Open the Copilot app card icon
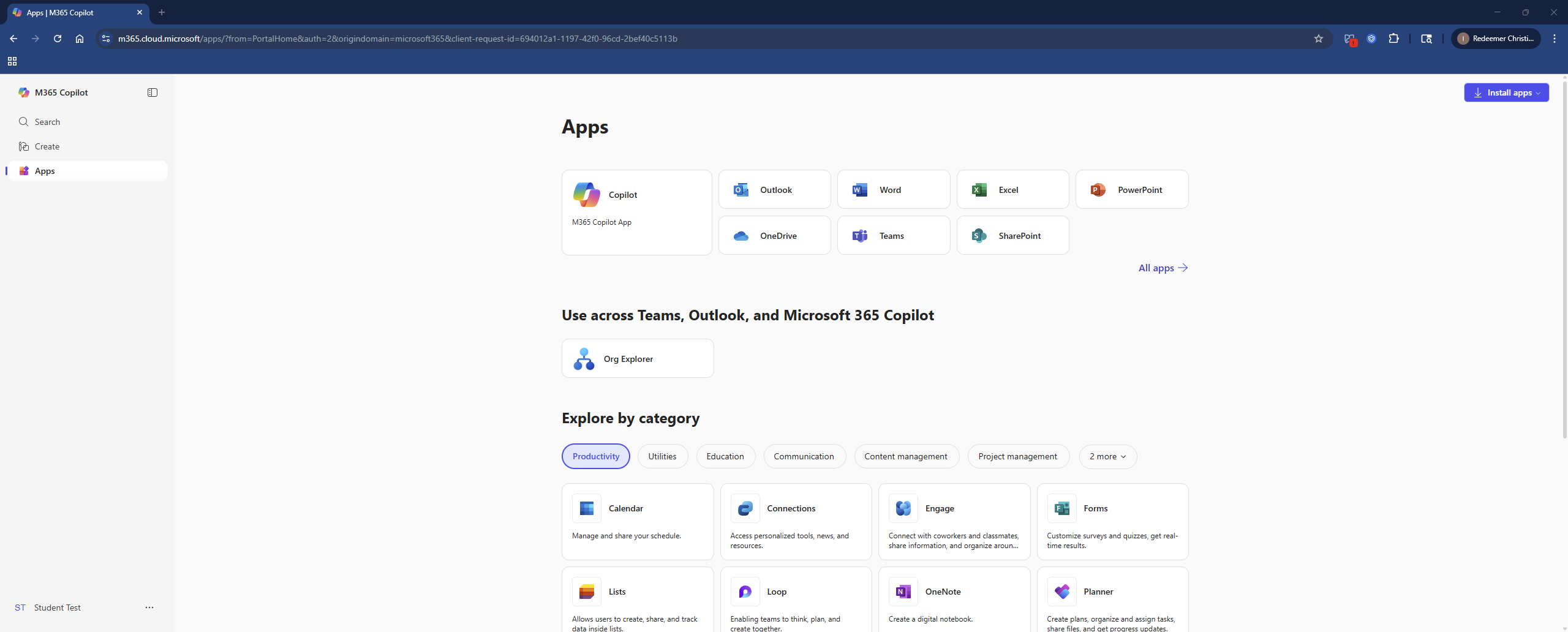This screenshot has width=1568, height=632. 586,195
